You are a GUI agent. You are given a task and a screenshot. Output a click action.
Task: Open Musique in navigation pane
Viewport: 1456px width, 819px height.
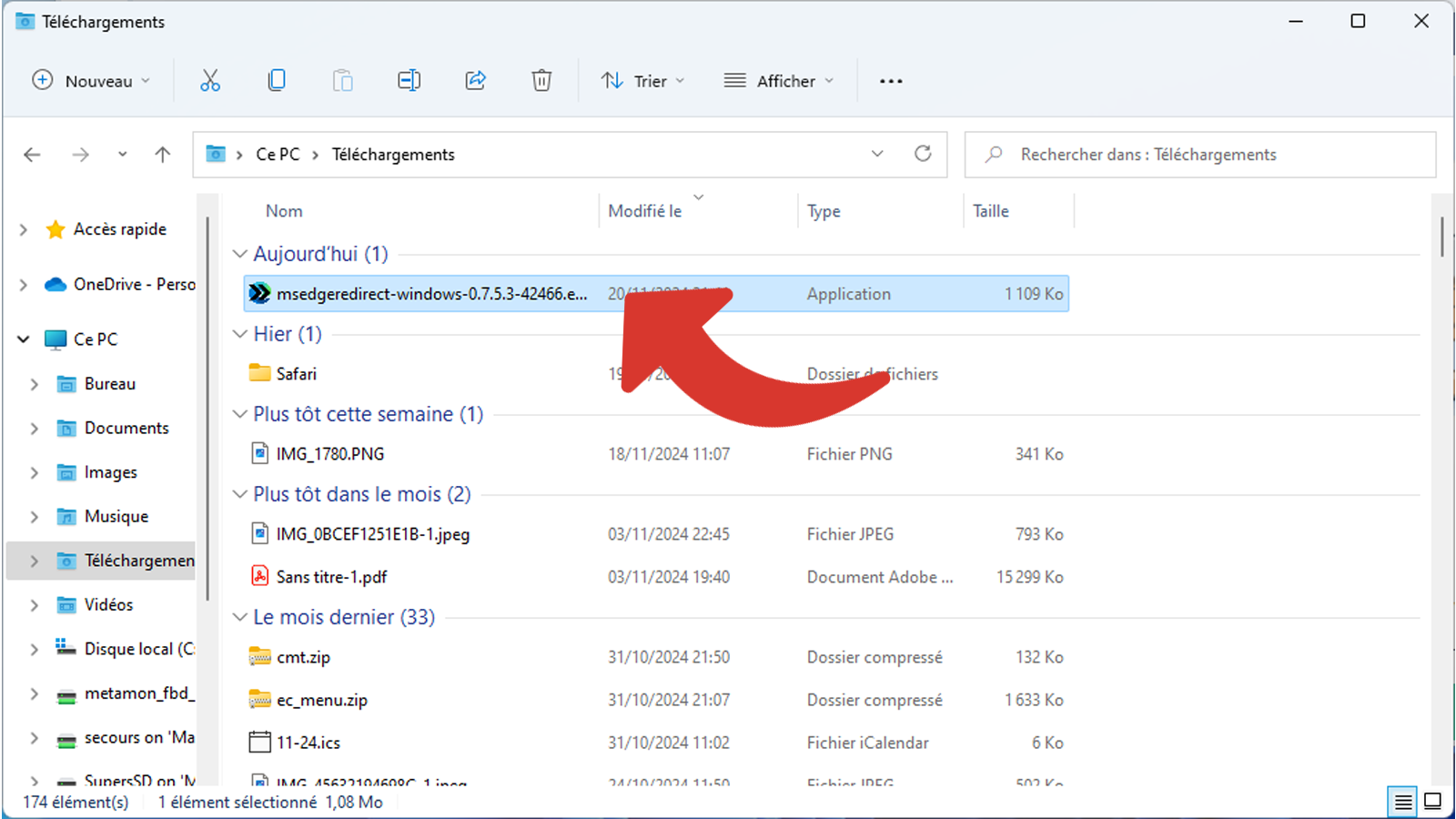coord(116,516)
